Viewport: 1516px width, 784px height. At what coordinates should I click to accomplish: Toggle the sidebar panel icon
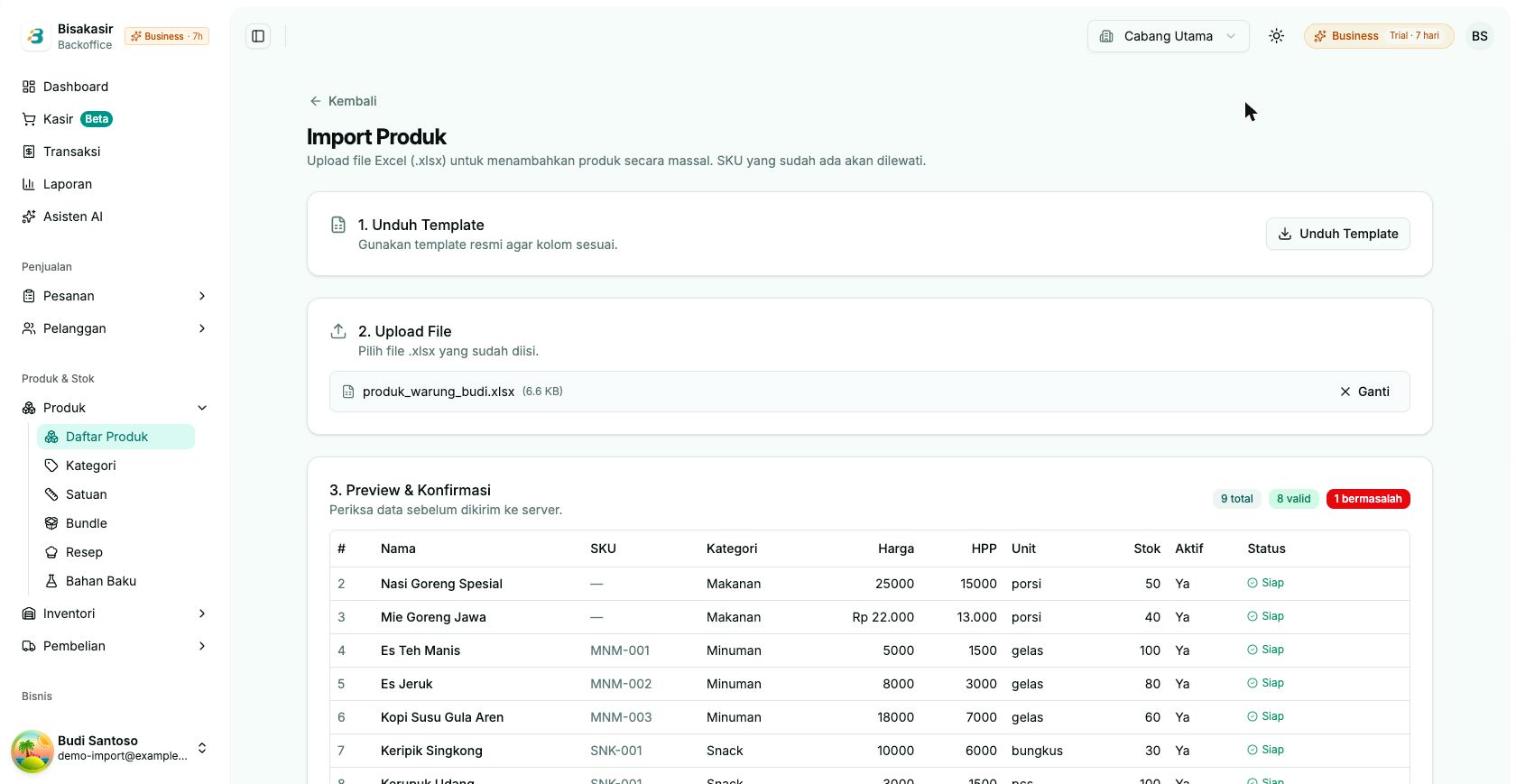258,36
